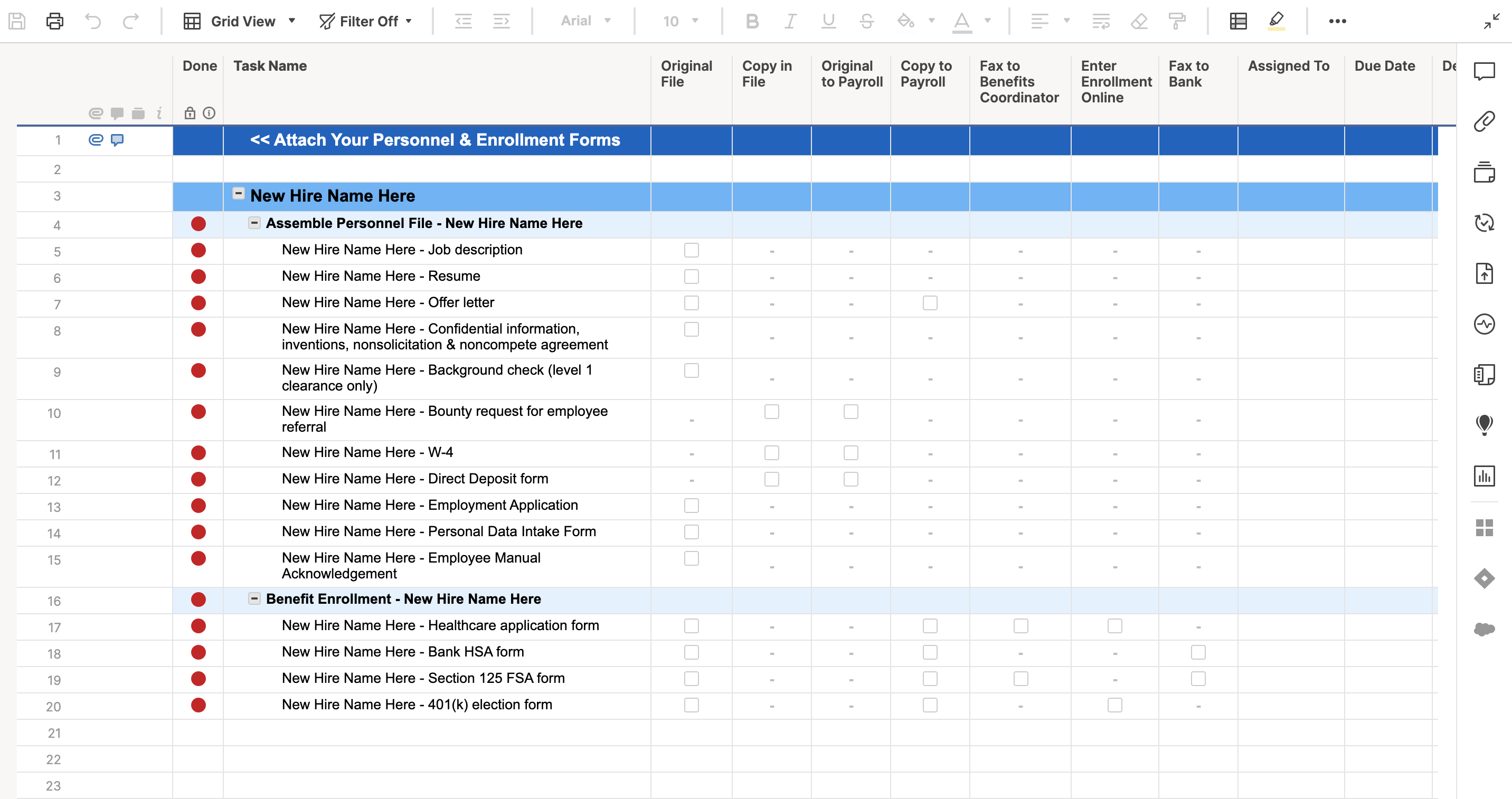
Task: Click the Print icon in toolbar
Action: (54, 21)
